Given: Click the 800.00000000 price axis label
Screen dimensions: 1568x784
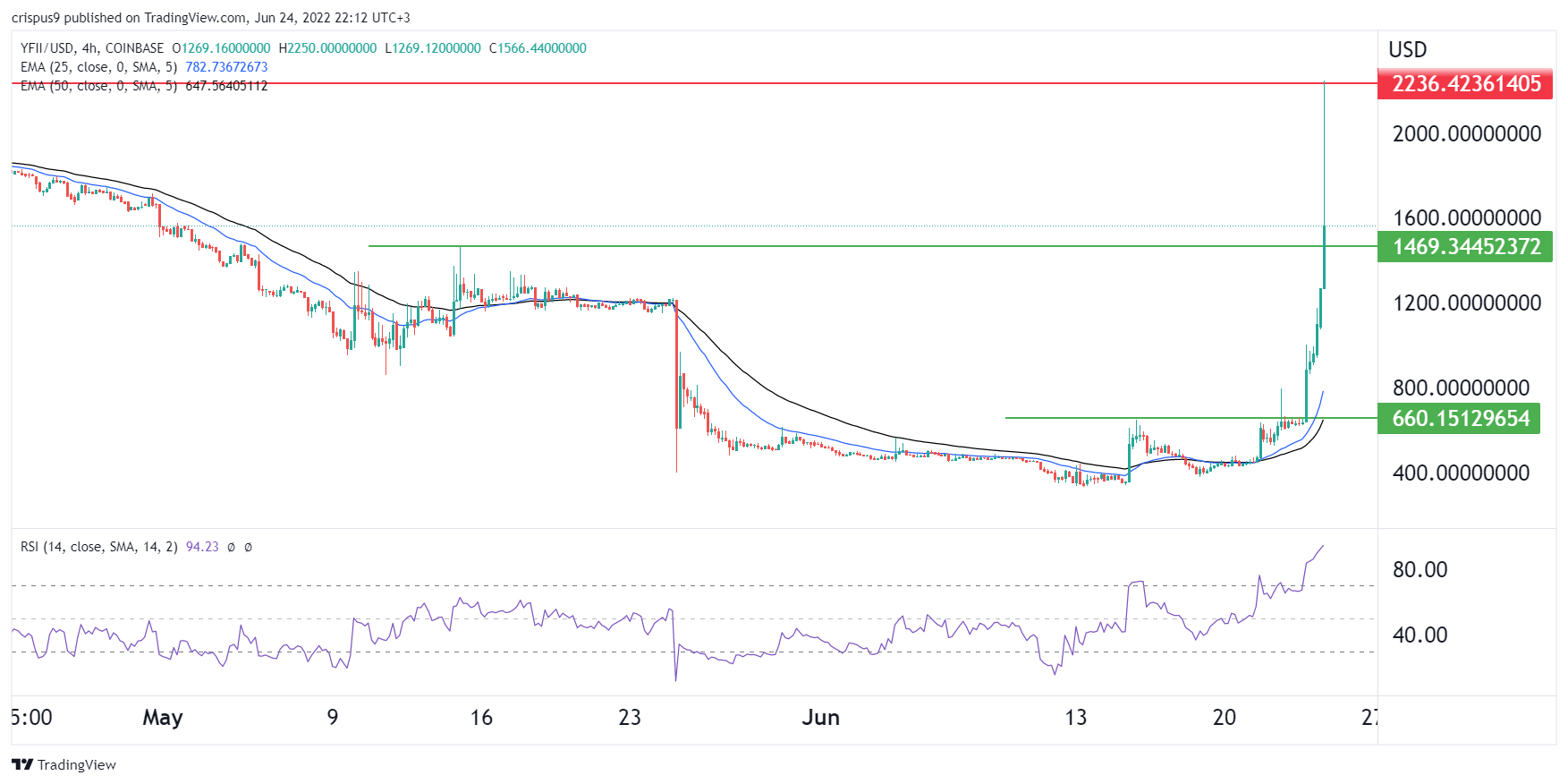Looking at the screenshot, I should coord(1461,388).
